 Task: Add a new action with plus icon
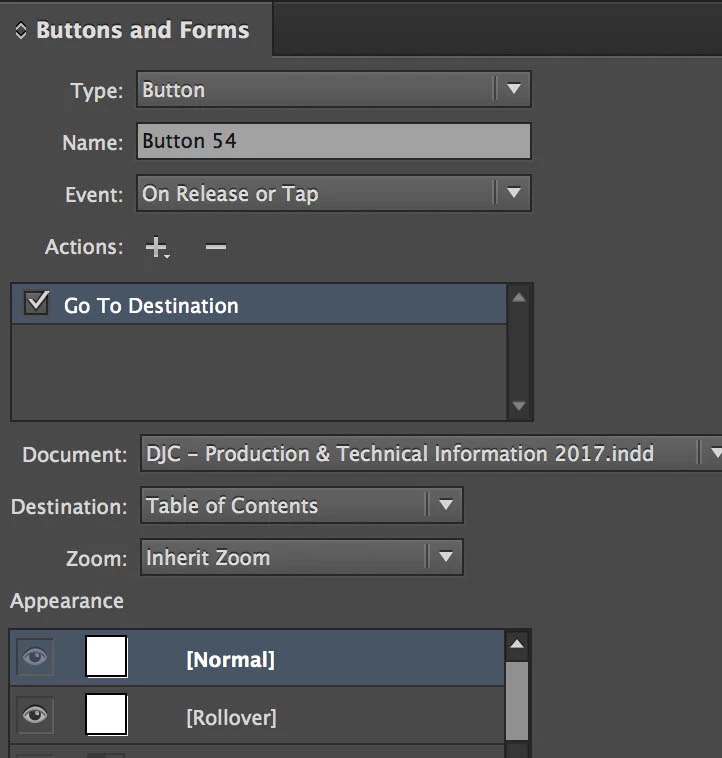click(156, 248)
